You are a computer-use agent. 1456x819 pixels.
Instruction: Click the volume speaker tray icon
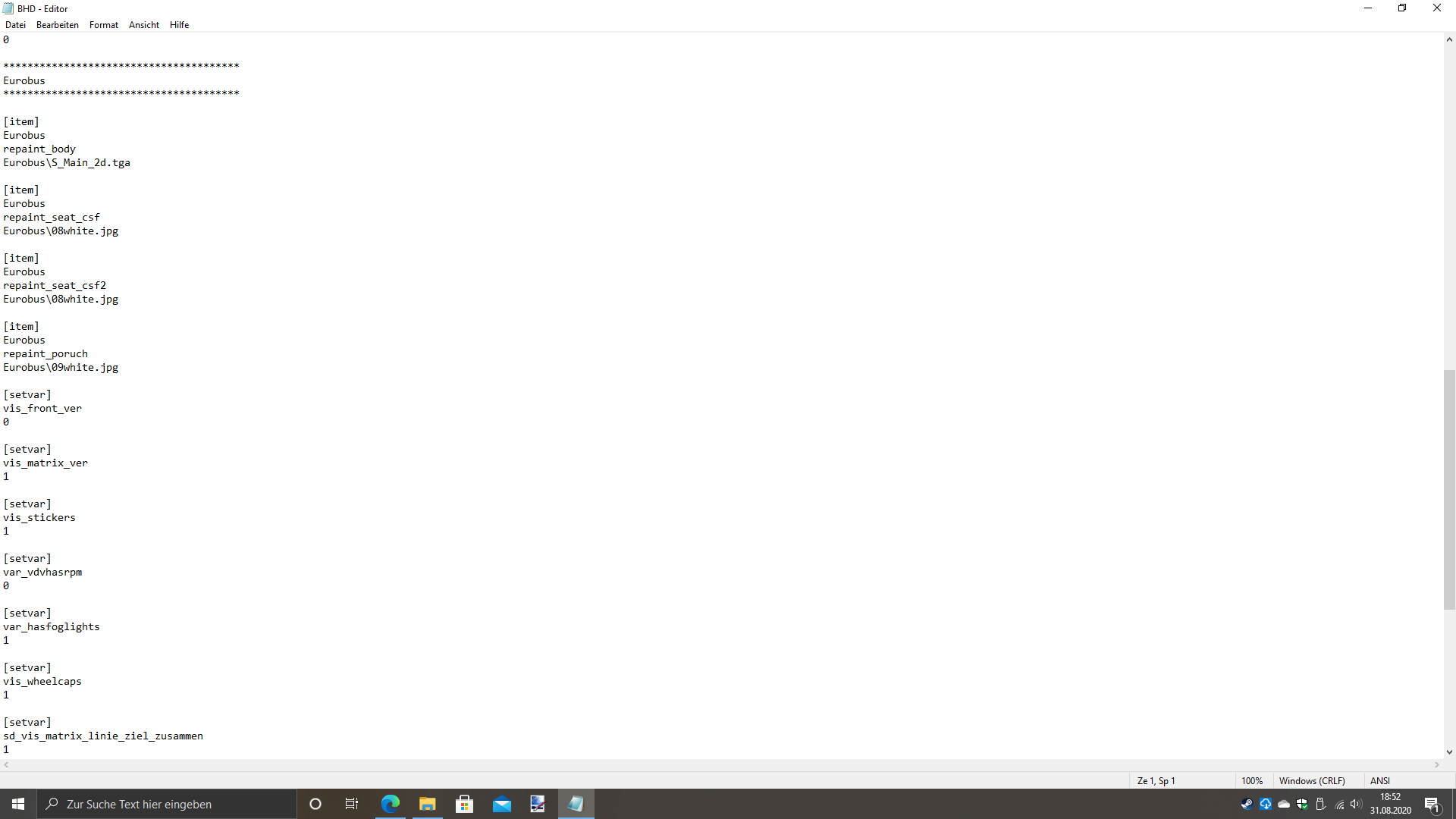1356,804
